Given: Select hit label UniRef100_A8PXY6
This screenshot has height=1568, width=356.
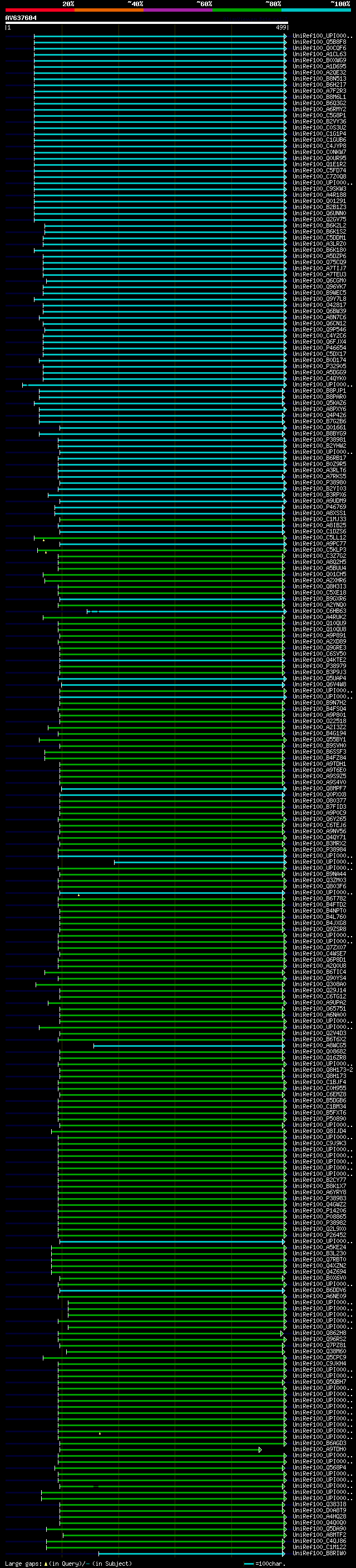Looking at the screenshot, I should [319, 409].
